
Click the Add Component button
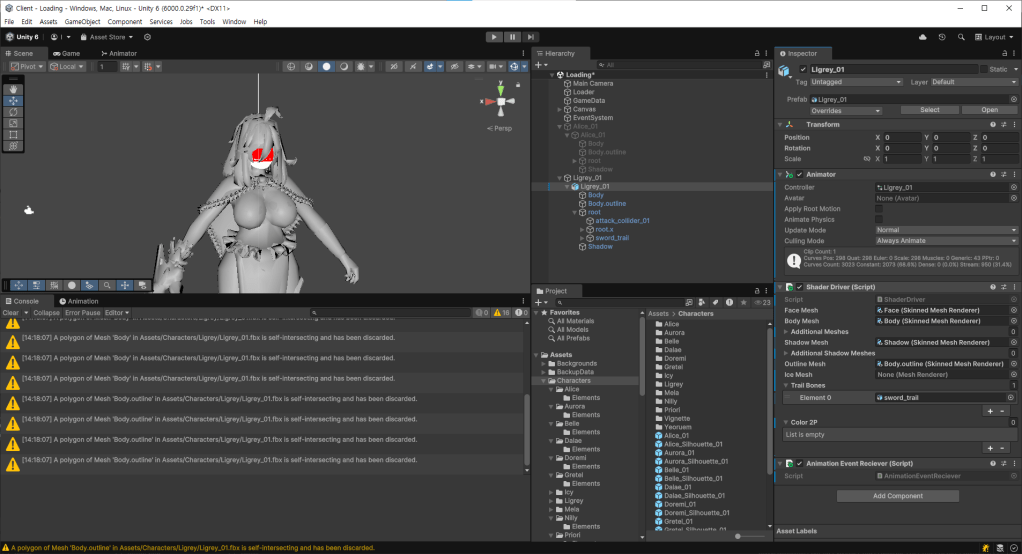(x=898, y=496)
